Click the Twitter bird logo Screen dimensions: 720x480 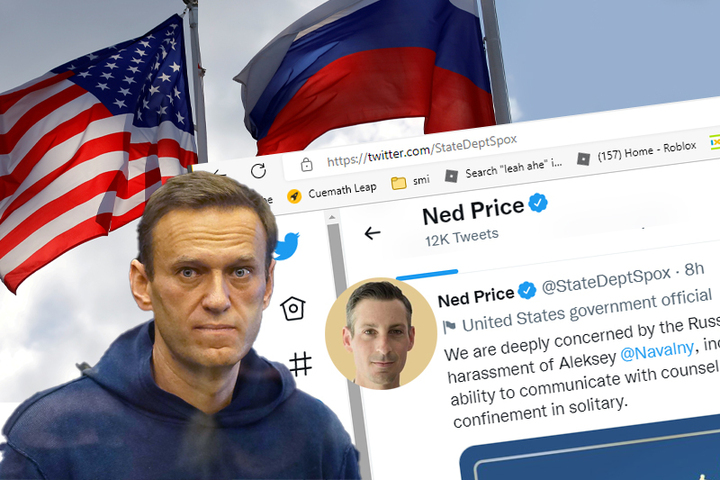(288, 246)
